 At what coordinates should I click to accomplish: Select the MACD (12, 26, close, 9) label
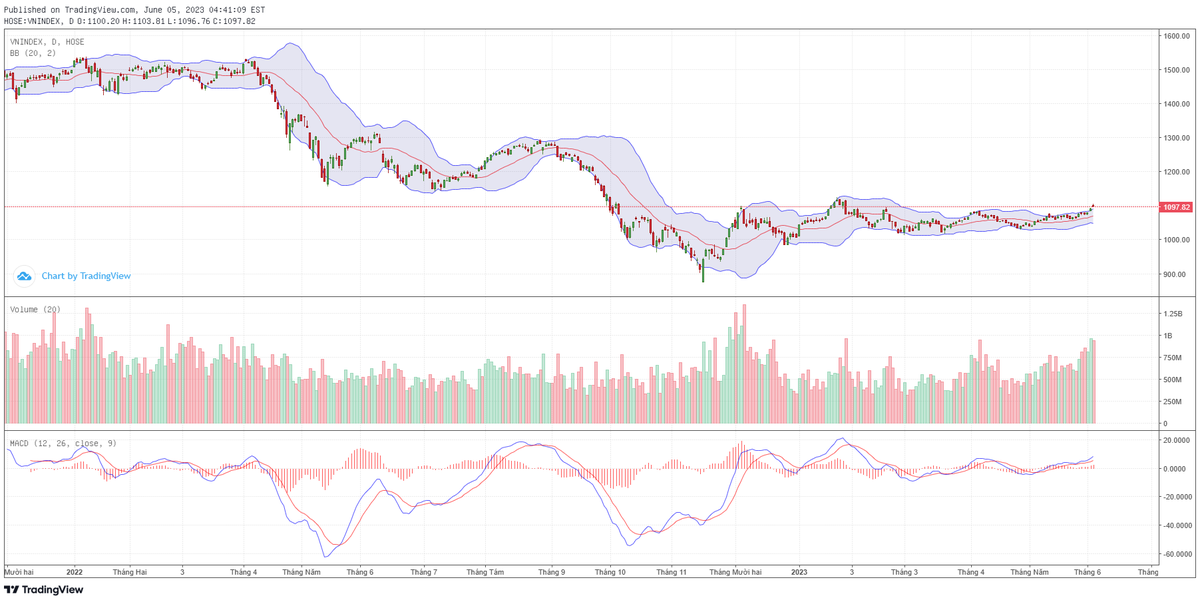(x=62, y=442)
